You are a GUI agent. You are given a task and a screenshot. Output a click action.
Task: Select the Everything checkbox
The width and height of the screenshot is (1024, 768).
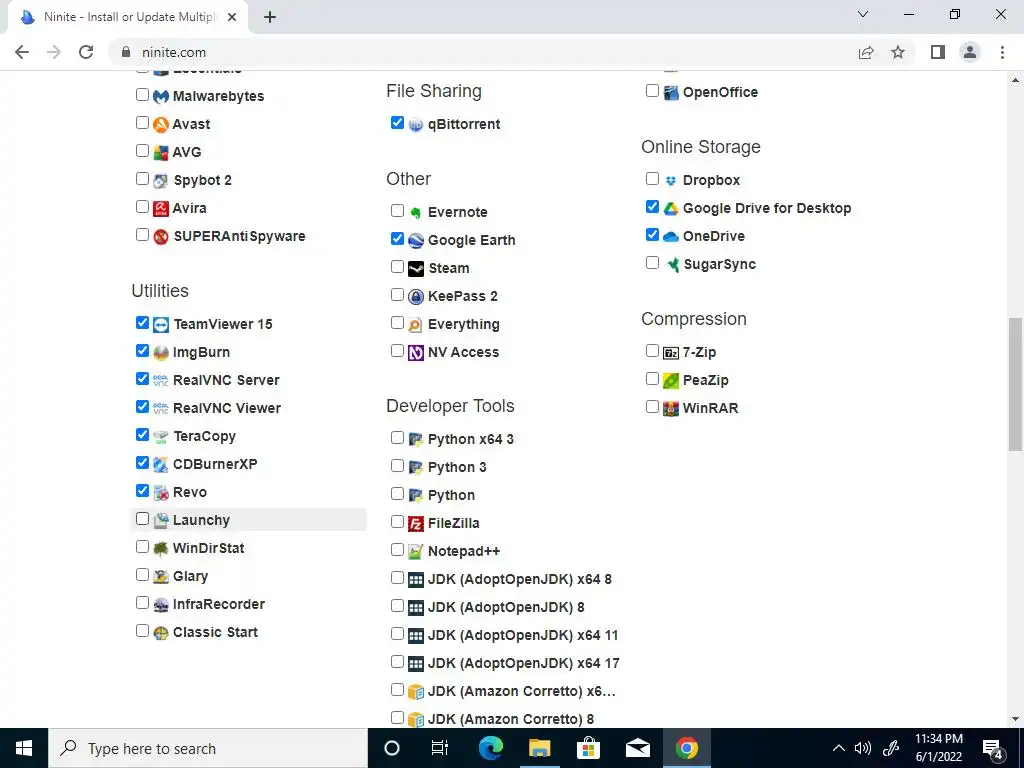(397, 323)
